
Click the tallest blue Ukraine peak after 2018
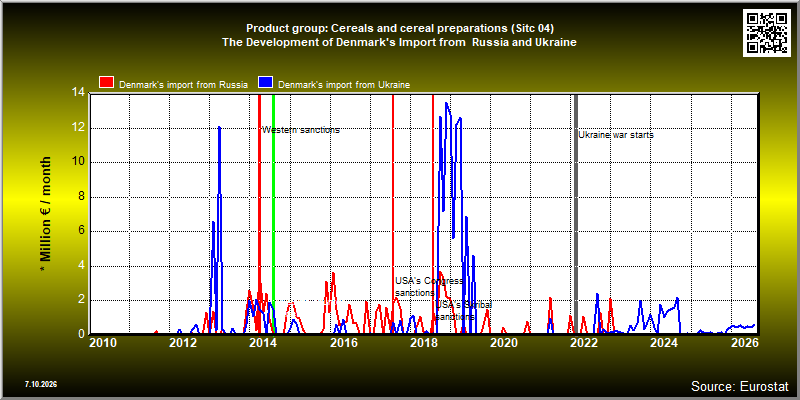446,104
